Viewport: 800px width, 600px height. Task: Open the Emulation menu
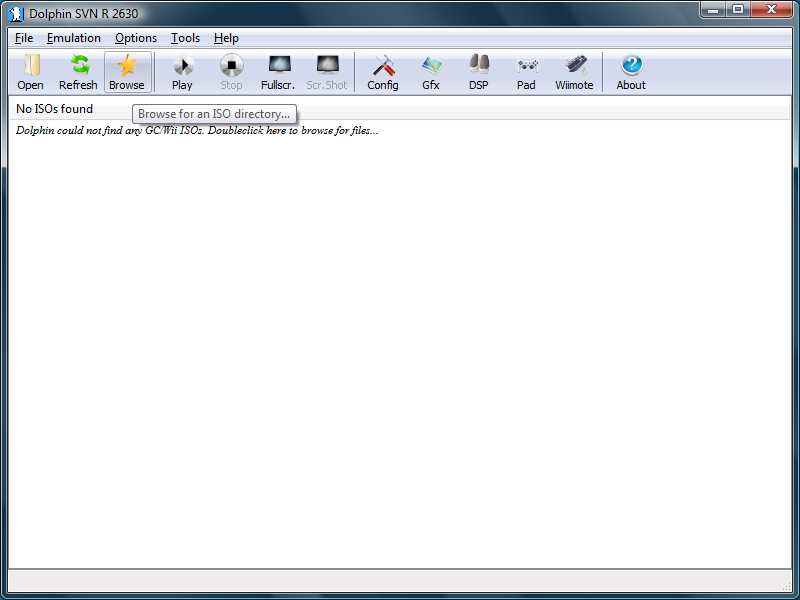[x=73, y=38]
